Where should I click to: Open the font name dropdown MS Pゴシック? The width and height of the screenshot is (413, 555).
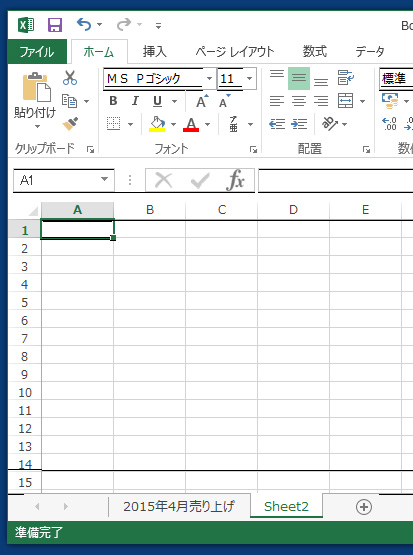(x=210, y=78)
